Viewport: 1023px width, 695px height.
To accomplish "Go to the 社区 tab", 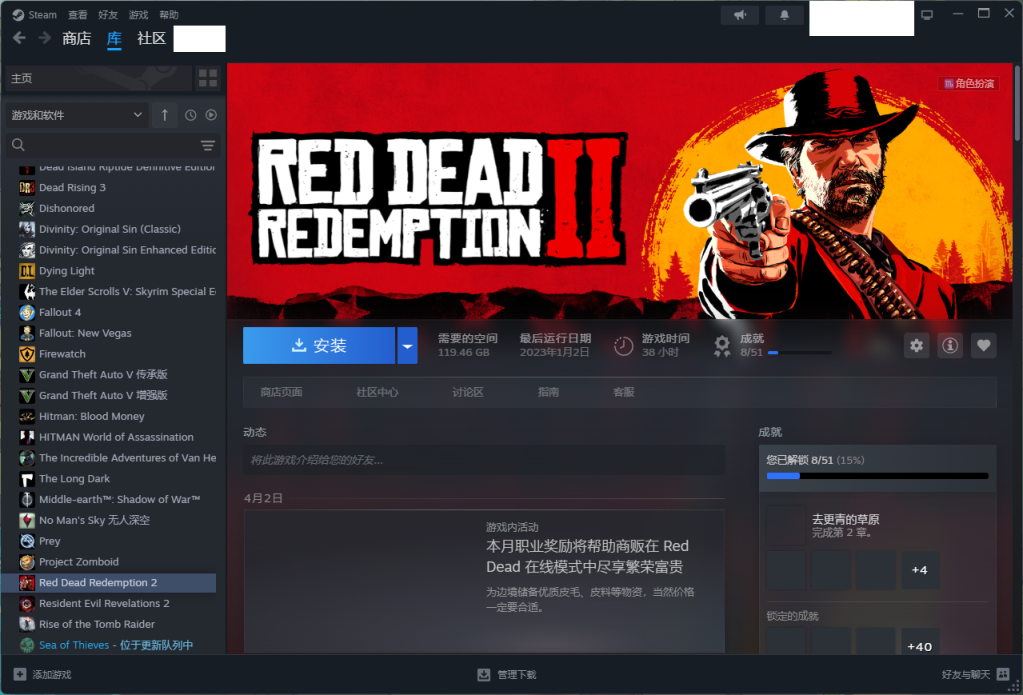I will tap(151, 39).
